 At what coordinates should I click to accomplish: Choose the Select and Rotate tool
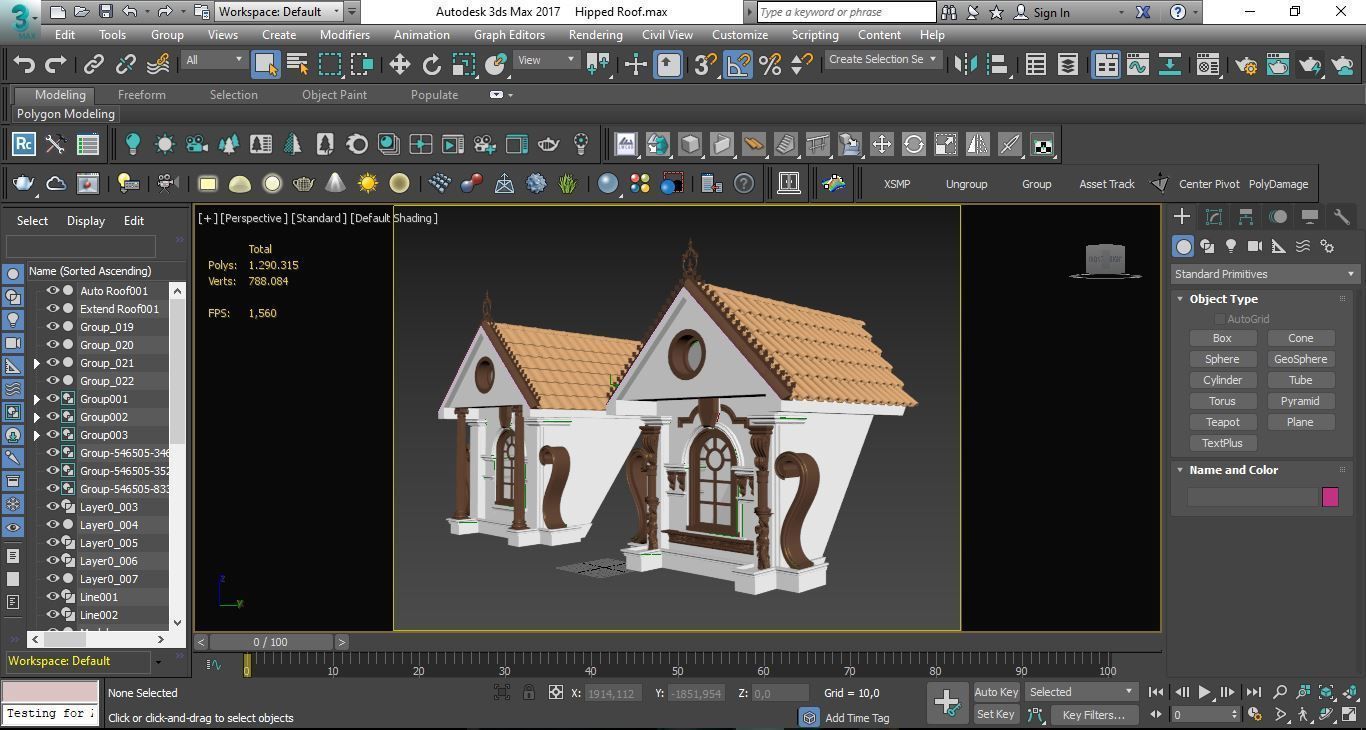(x=431, y=64)
